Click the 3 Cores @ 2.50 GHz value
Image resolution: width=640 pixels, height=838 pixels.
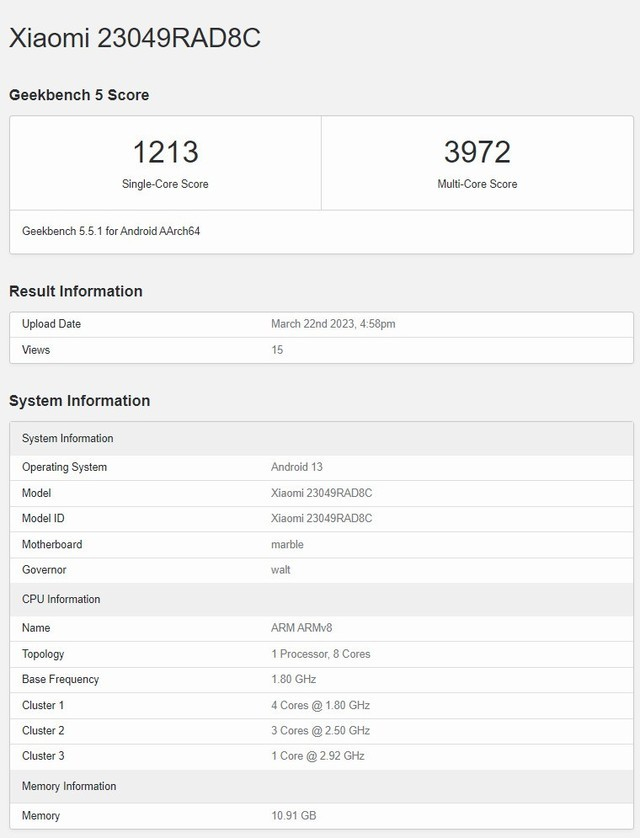pos(321,731)
